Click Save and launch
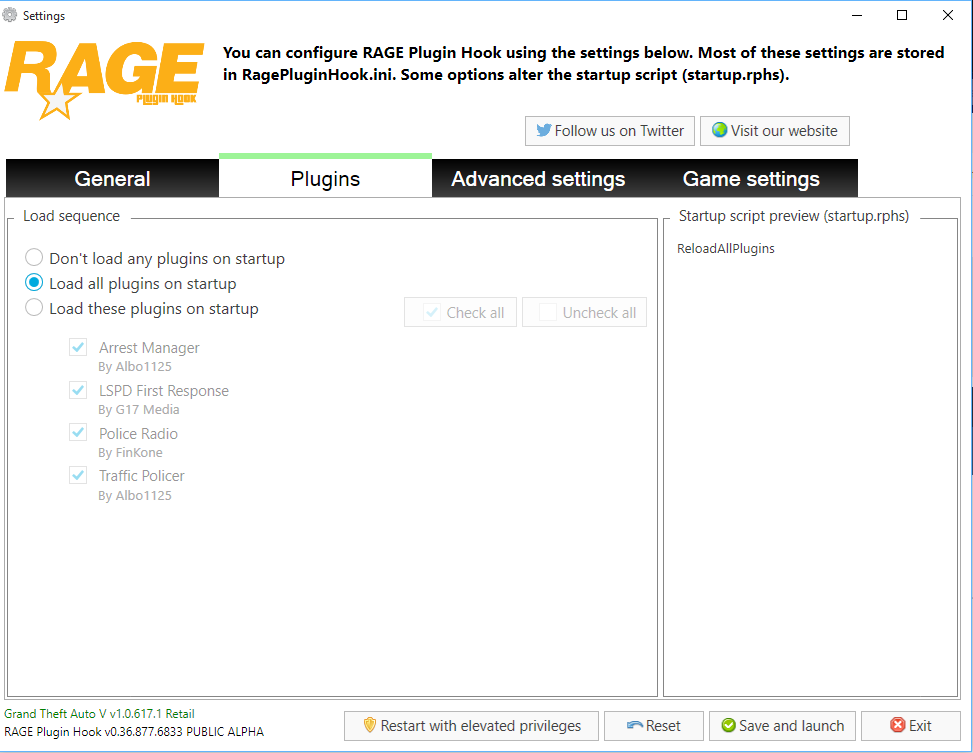The width and height of the screenshot is (973, 753). pyautogui.click(x=782, y=726)
